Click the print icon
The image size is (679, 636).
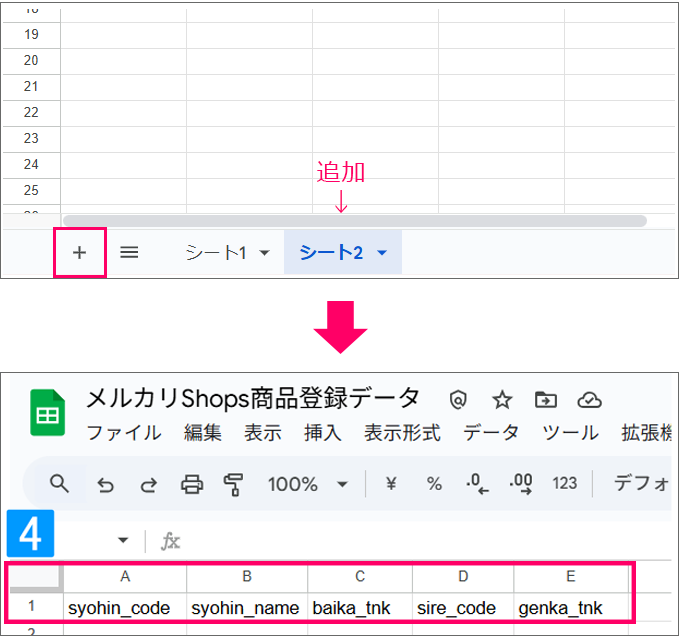191,485
